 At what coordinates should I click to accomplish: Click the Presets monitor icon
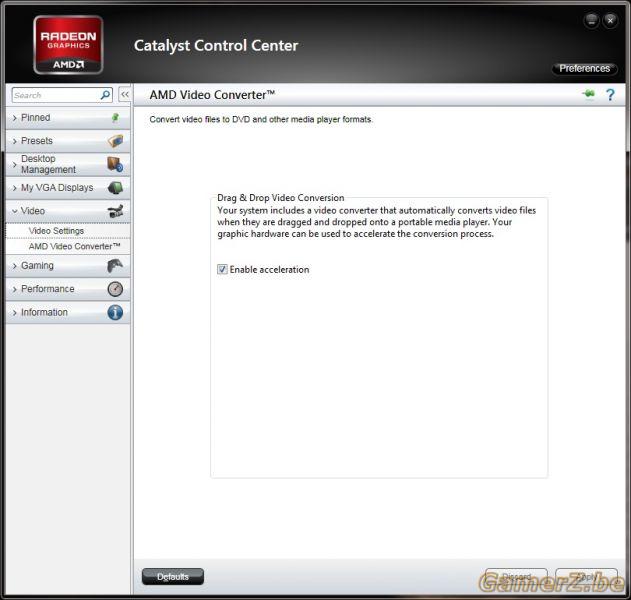115,141
